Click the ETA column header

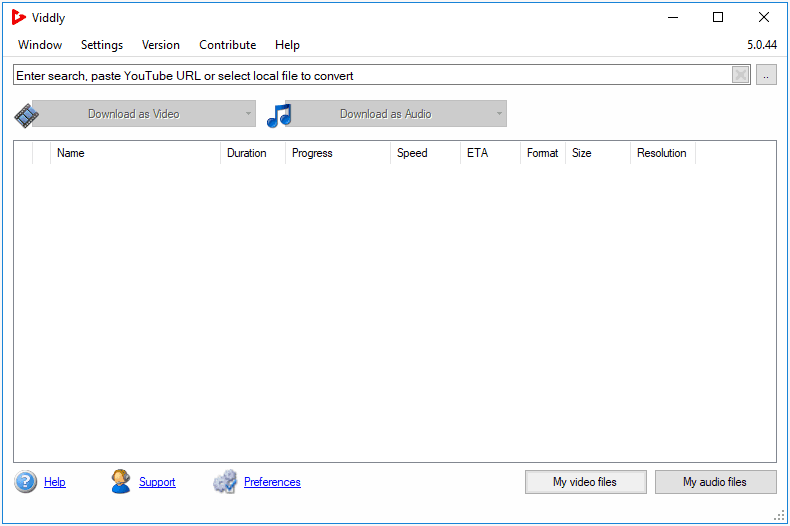(490, 153)
